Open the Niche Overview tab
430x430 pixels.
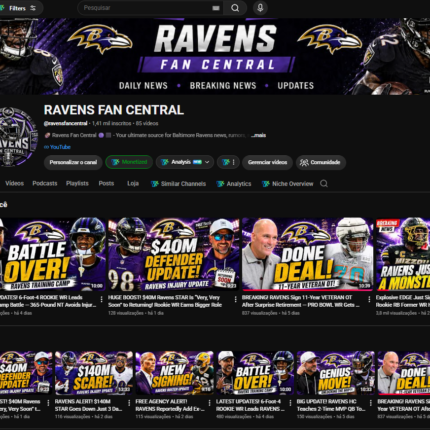coord(288,184)
